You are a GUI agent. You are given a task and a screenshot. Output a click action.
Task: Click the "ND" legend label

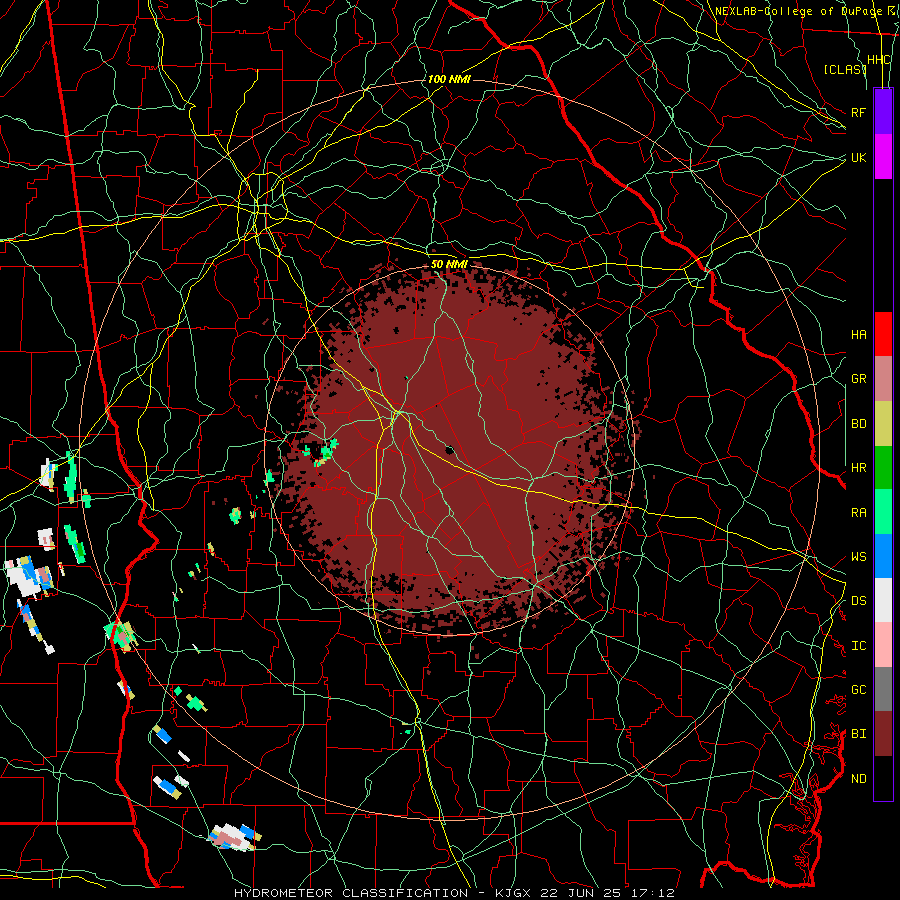click(x=859, y=779)
